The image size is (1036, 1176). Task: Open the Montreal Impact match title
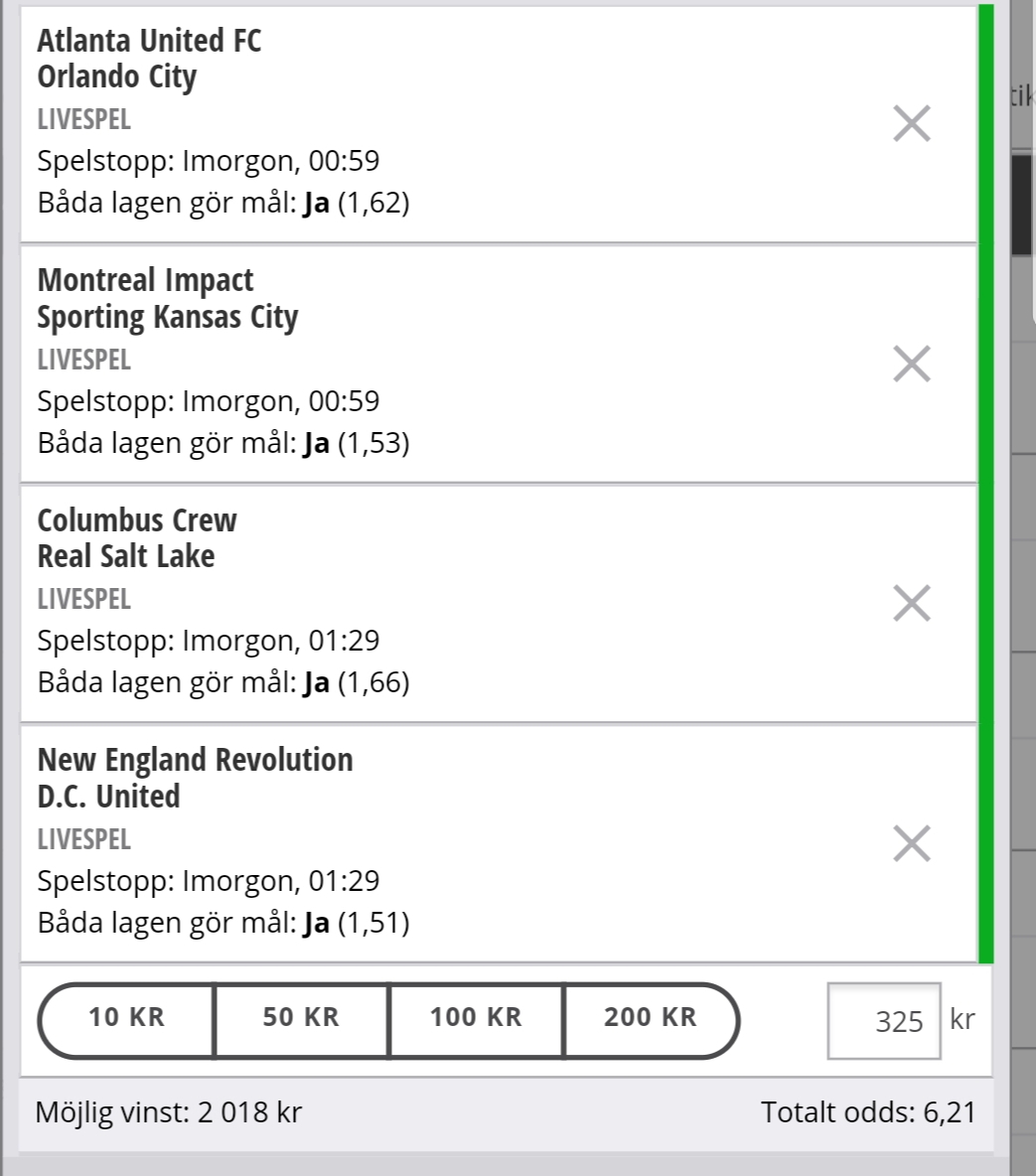167,299
